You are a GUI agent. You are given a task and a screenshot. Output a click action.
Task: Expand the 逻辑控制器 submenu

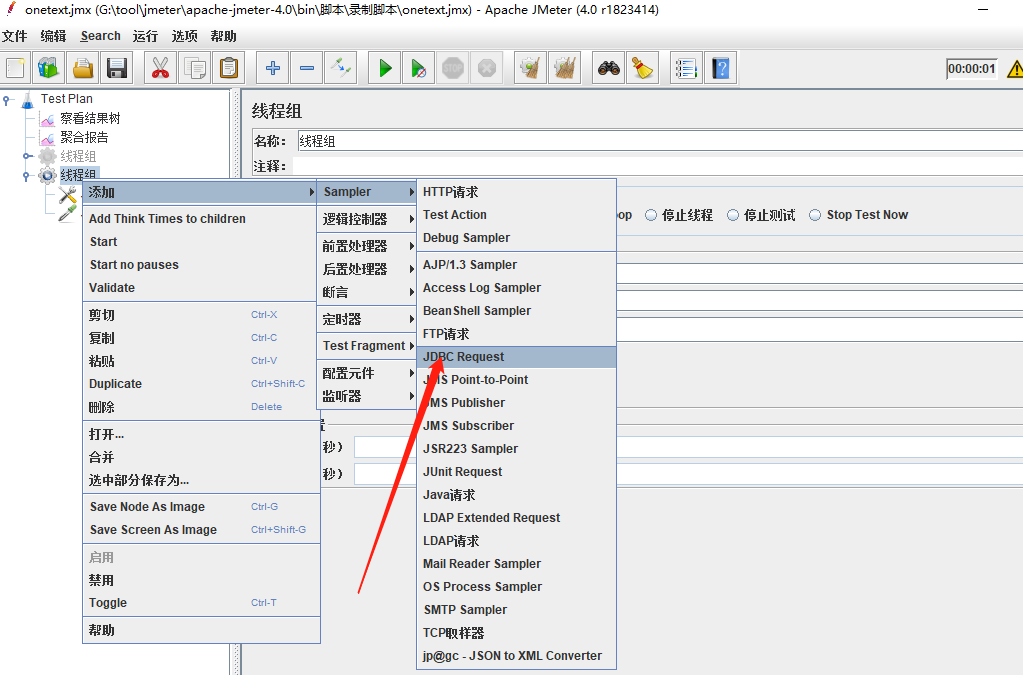coord(368,219)
